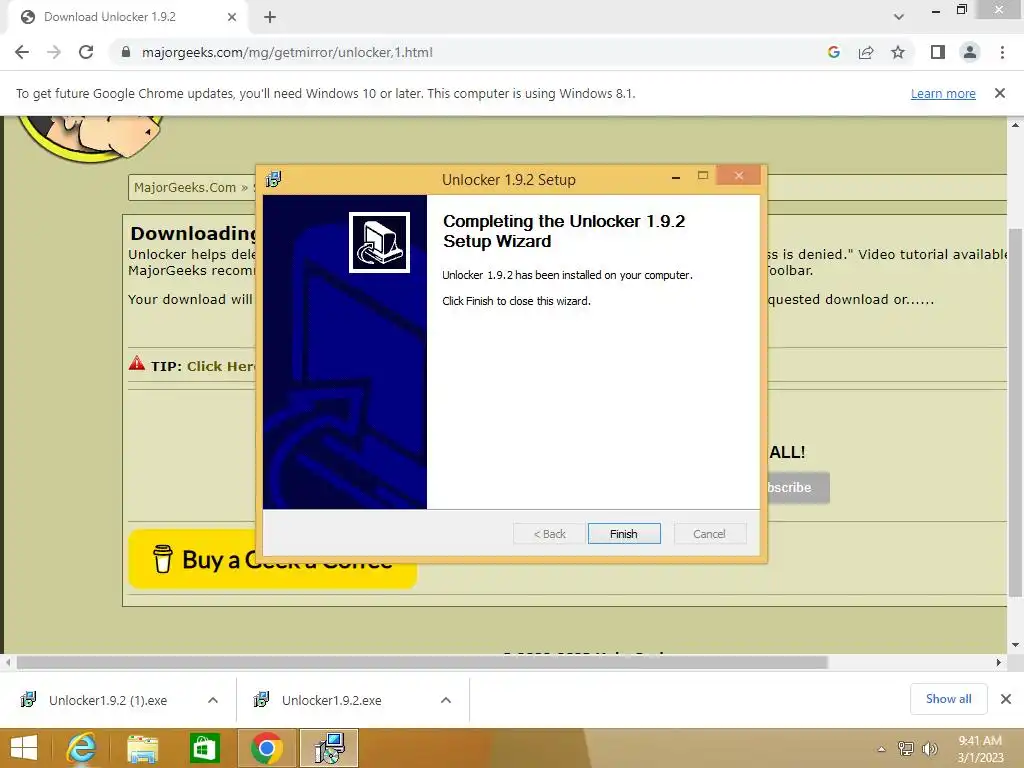Click the TIP: Click Here link
Viewport: 1024px width, 768px height.
pyautogui.click(x=221, y=366)
